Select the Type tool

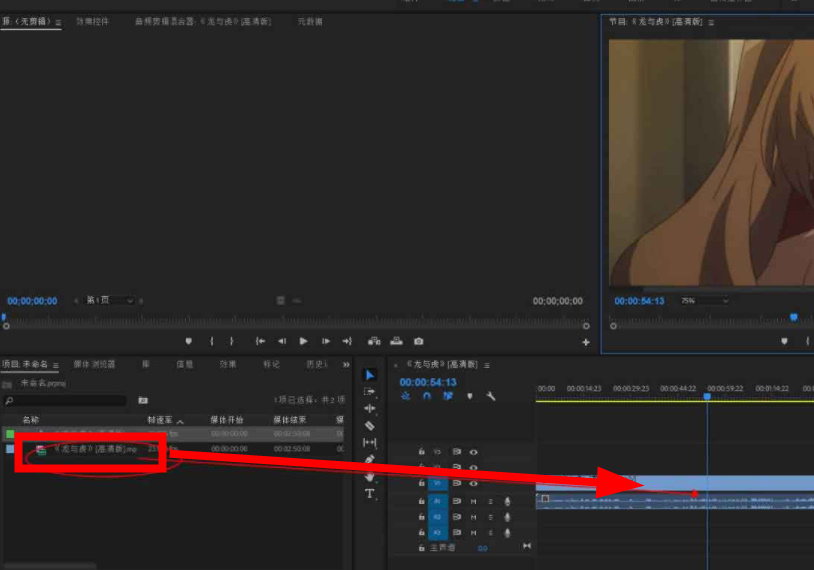[x=370, y=493]
